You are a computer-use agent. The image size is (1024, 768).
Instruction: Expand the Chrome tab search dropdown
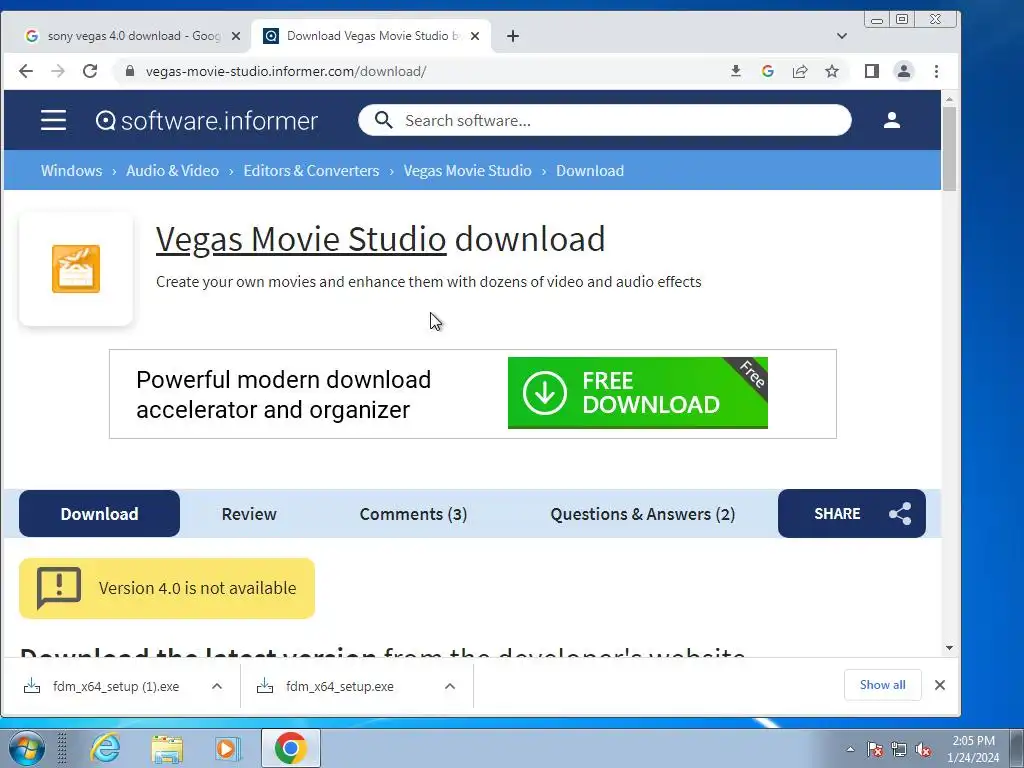click(842, 36)
